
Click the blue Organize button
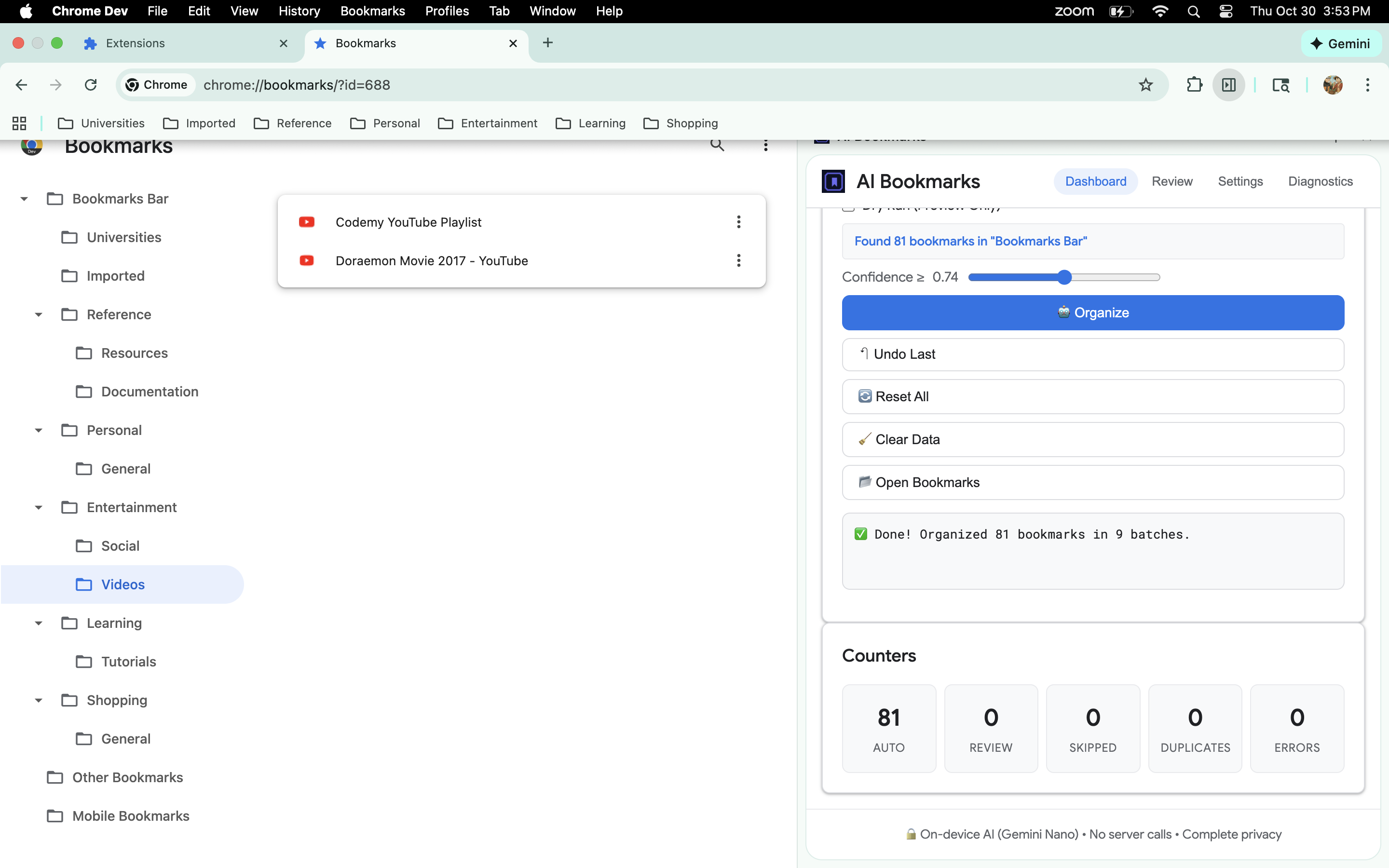pyautogui.click(x=1092, y=313)
